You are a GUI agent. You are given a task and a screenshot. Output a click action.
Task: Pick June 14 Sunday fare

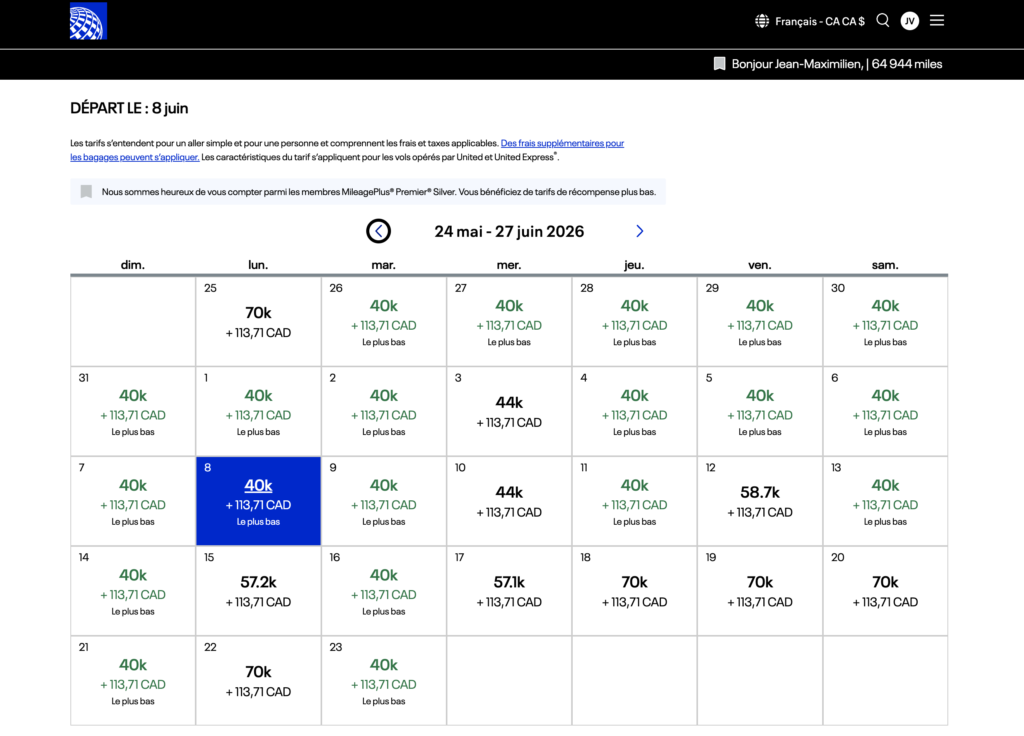click(x=133, y=591)
